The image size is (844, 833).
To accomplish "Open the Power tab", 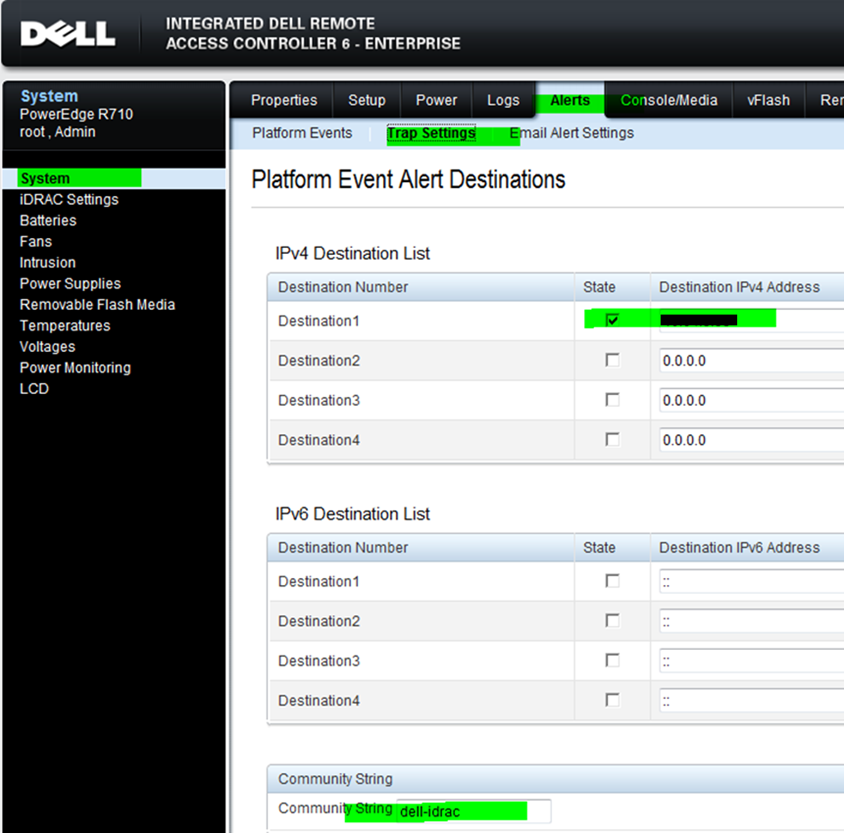I will (436, 100).
